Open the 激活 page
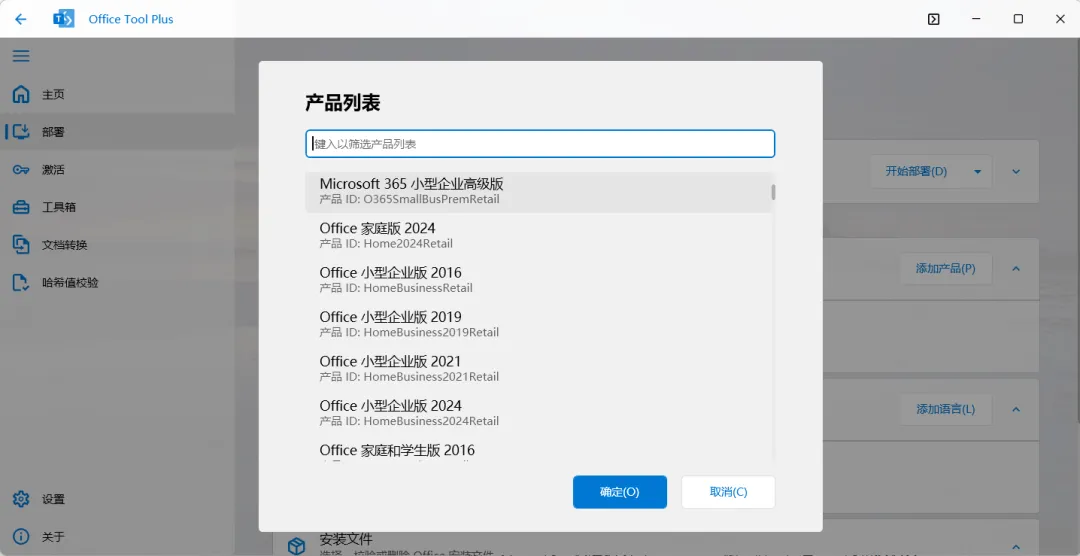Image resolution: width=1080 pixels, height=556 pixels. (x=117, y=169)
